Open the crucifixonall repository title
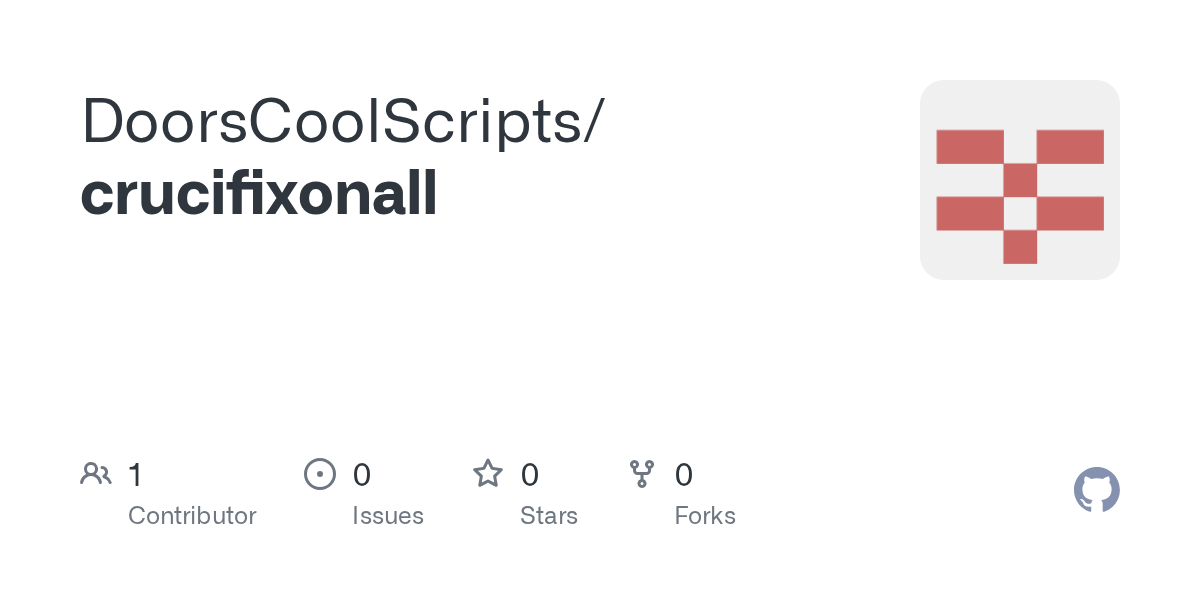Image resolution: width=1200 pixels, height=600 pixels. tap(259, 195)
